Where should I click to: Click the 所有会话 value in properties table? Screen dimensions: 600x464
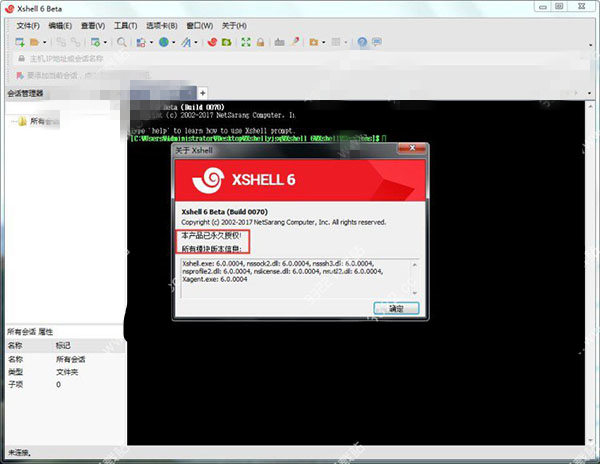point(70,359)
